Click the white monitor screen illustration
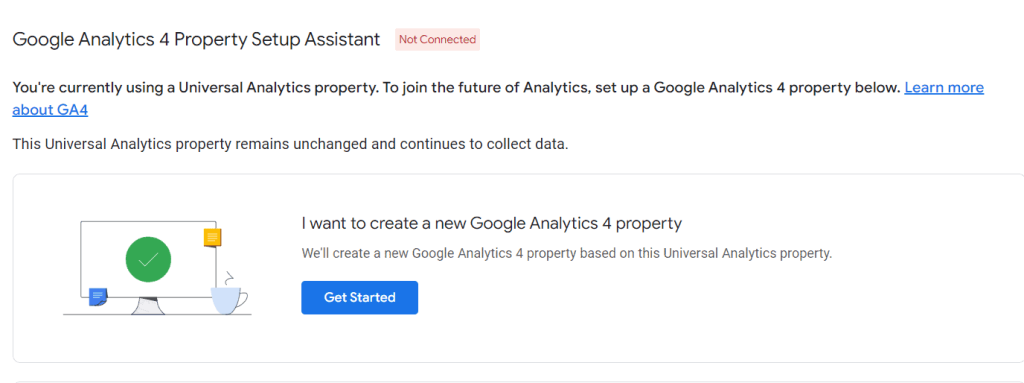 pos(148,259)
